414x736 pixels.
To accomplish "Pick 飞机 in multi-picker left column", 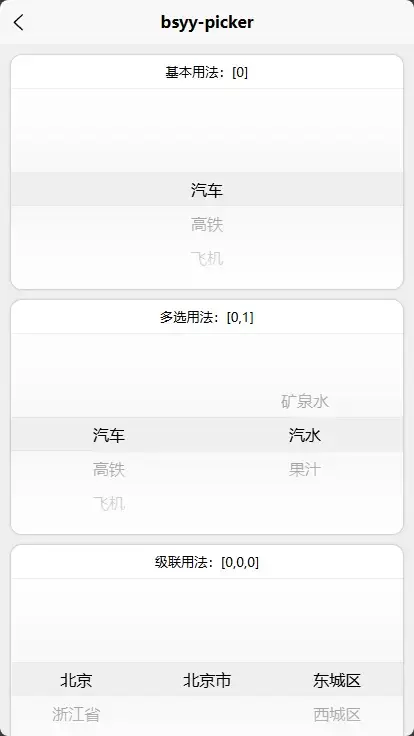I will click(109, 503).
